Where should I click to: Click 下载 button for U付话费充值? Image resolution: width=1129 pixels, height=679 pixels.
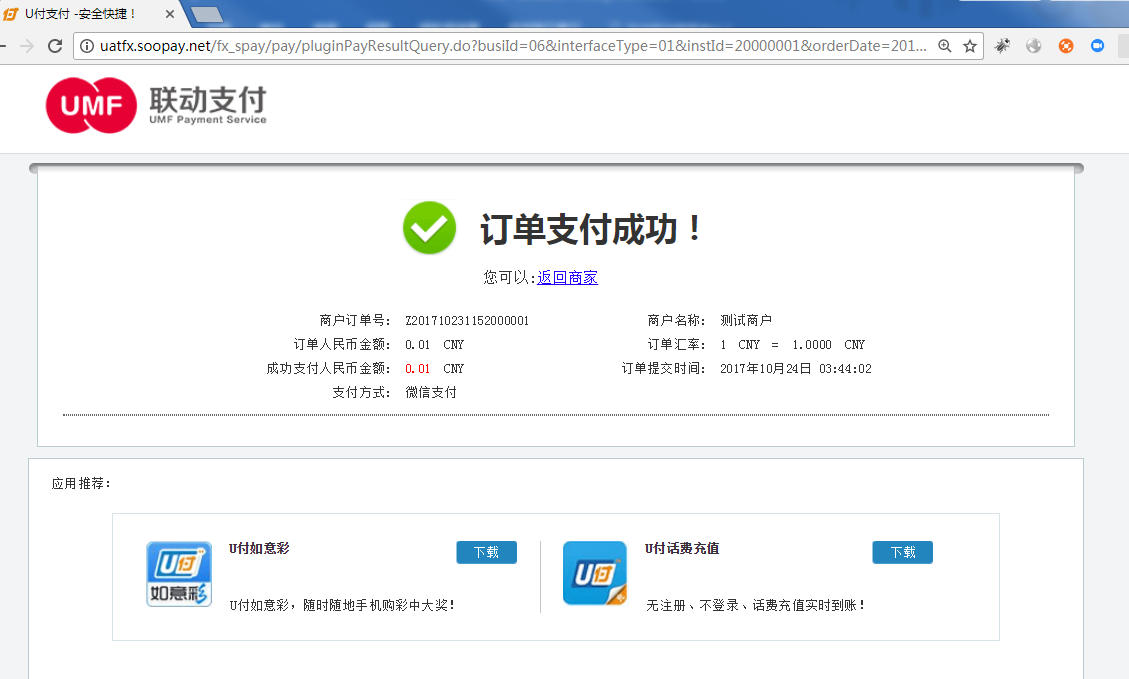902,551
